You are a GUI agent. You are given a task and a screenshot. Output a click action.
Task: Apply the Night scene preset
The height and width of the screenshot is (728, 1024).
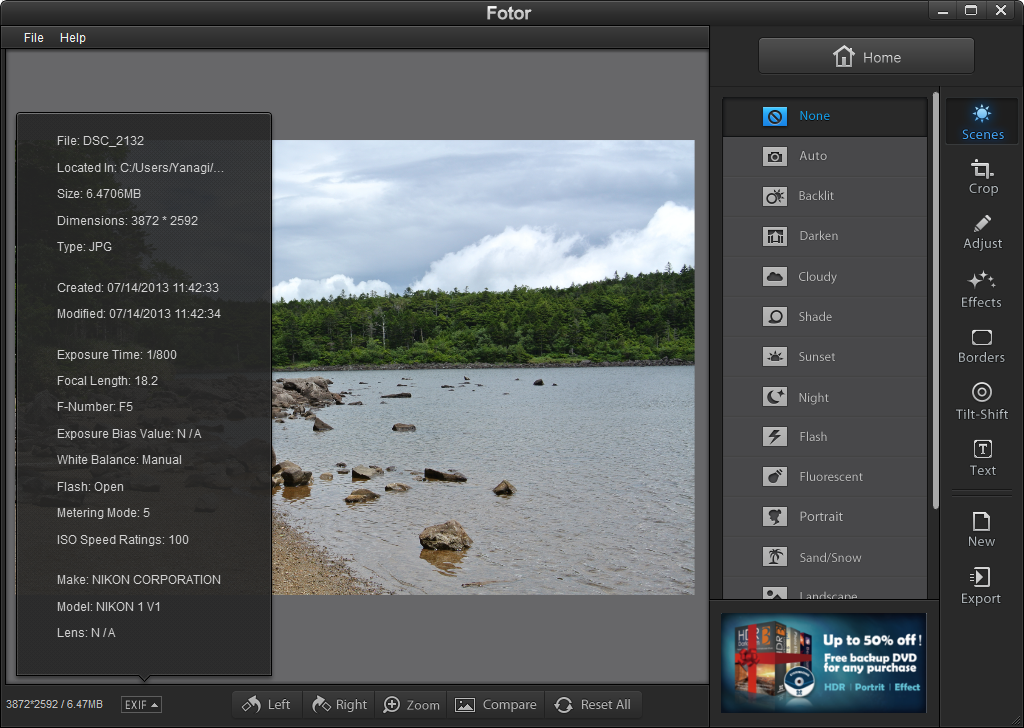pos(825,398)
